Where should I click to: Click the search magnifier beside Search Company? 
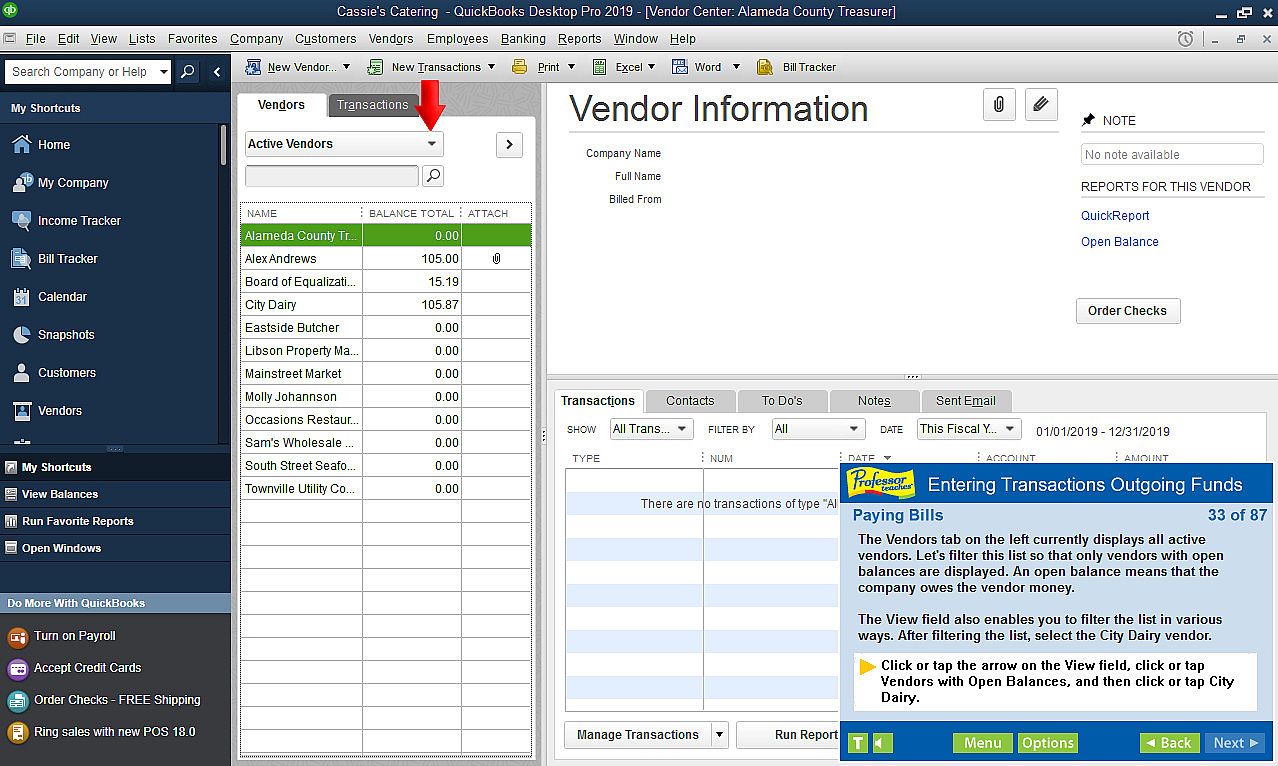(188, 72)
